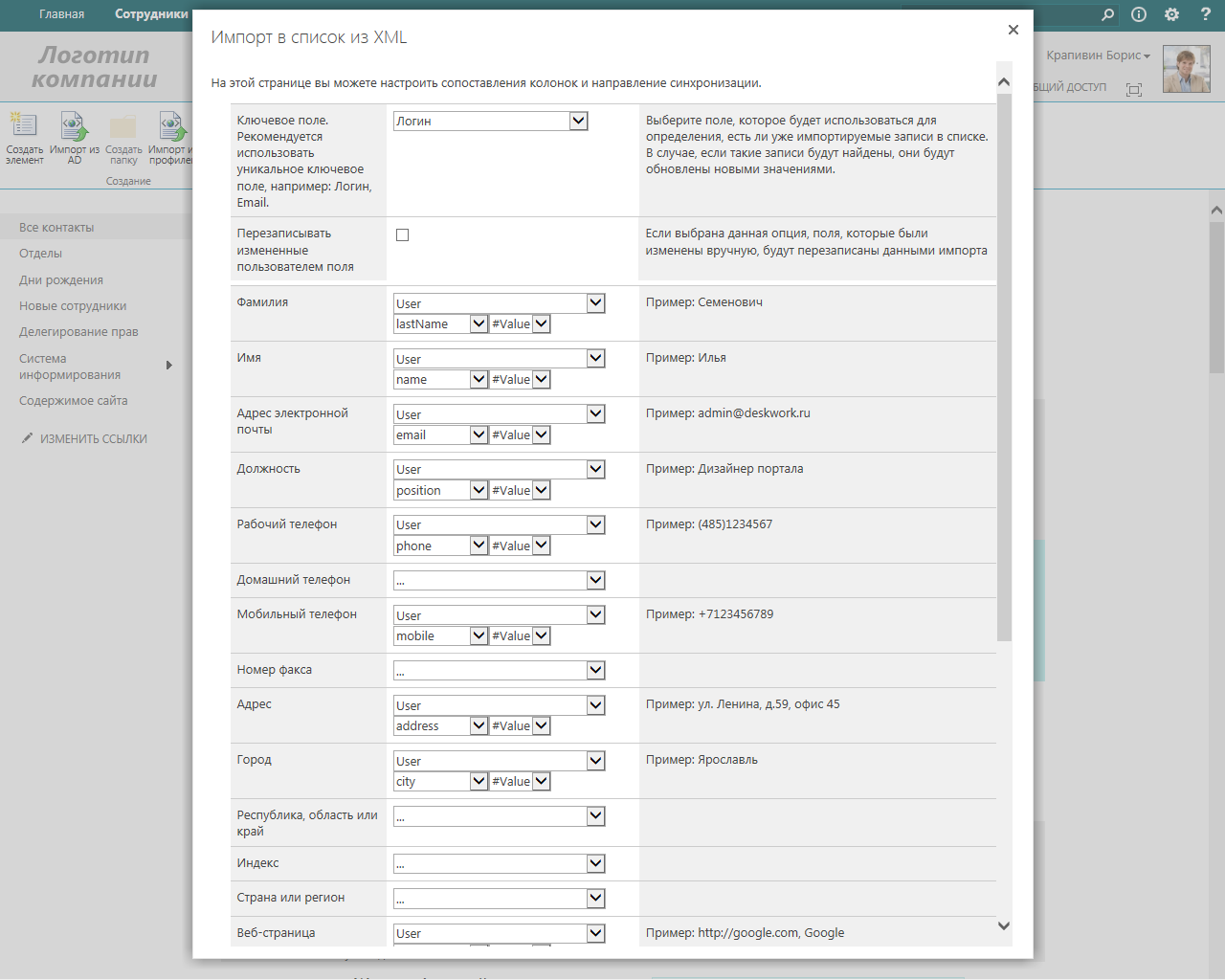Click example text admin@deskwork.ru
The width and height of the screenshot is (1225, 980).
pos(754,413)
